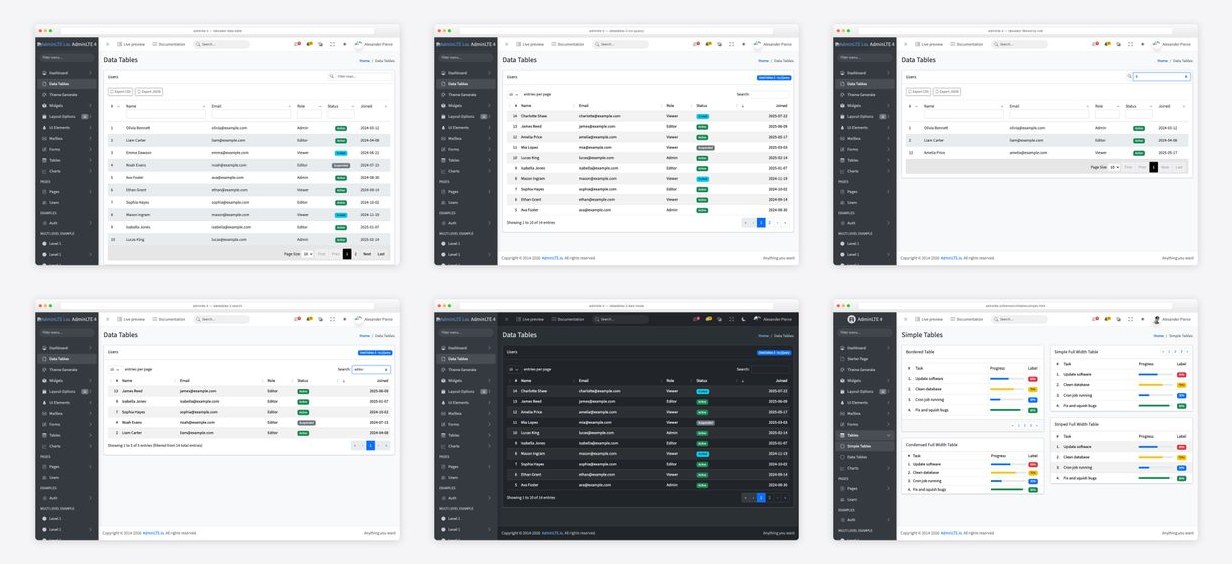Click the fullscreen icon in the Simple Tables window
The image size is (1232, 564).
coord(1131,319)
